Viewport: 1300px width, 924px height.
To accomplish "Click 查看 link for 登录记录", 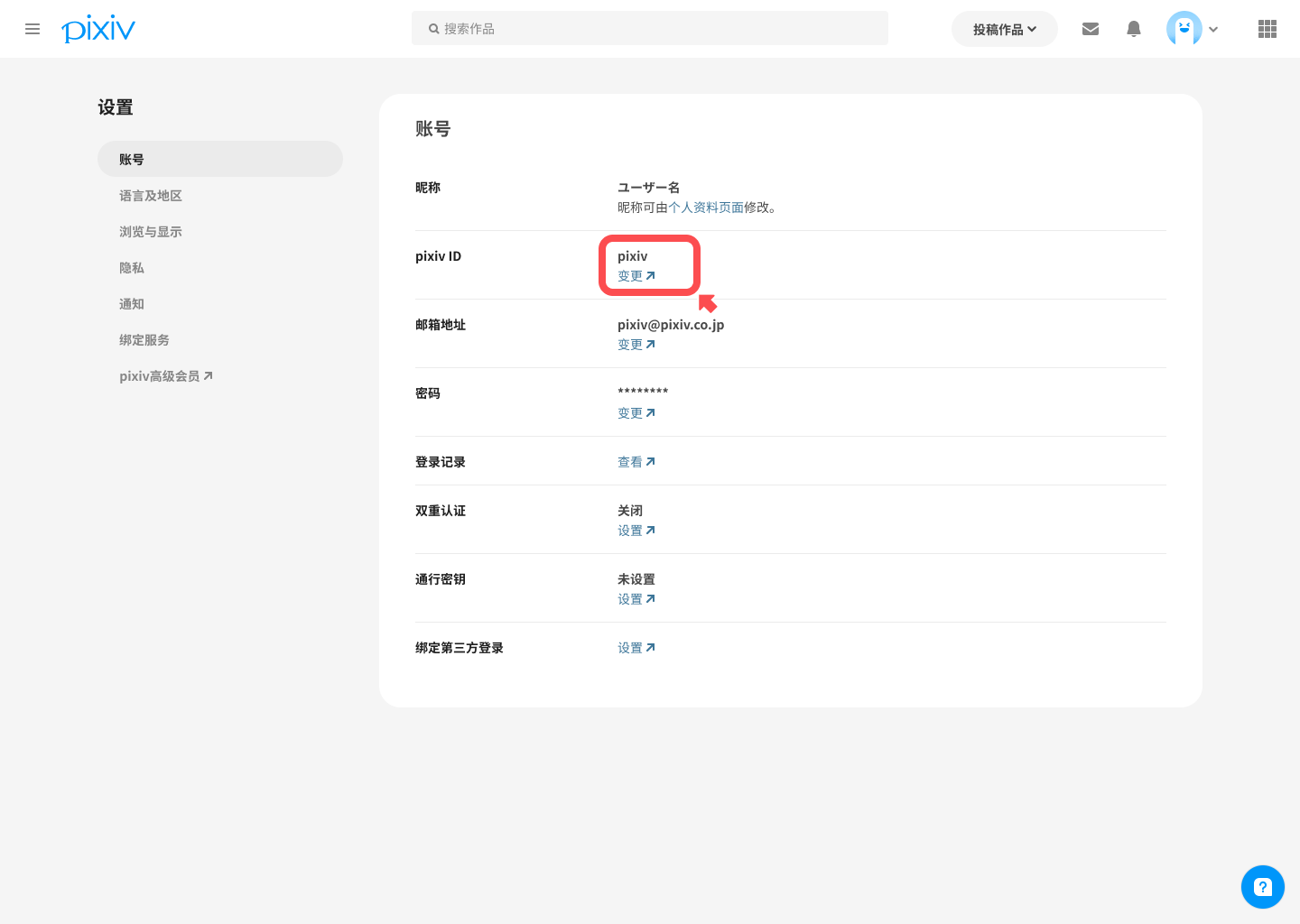I will 636,462.
